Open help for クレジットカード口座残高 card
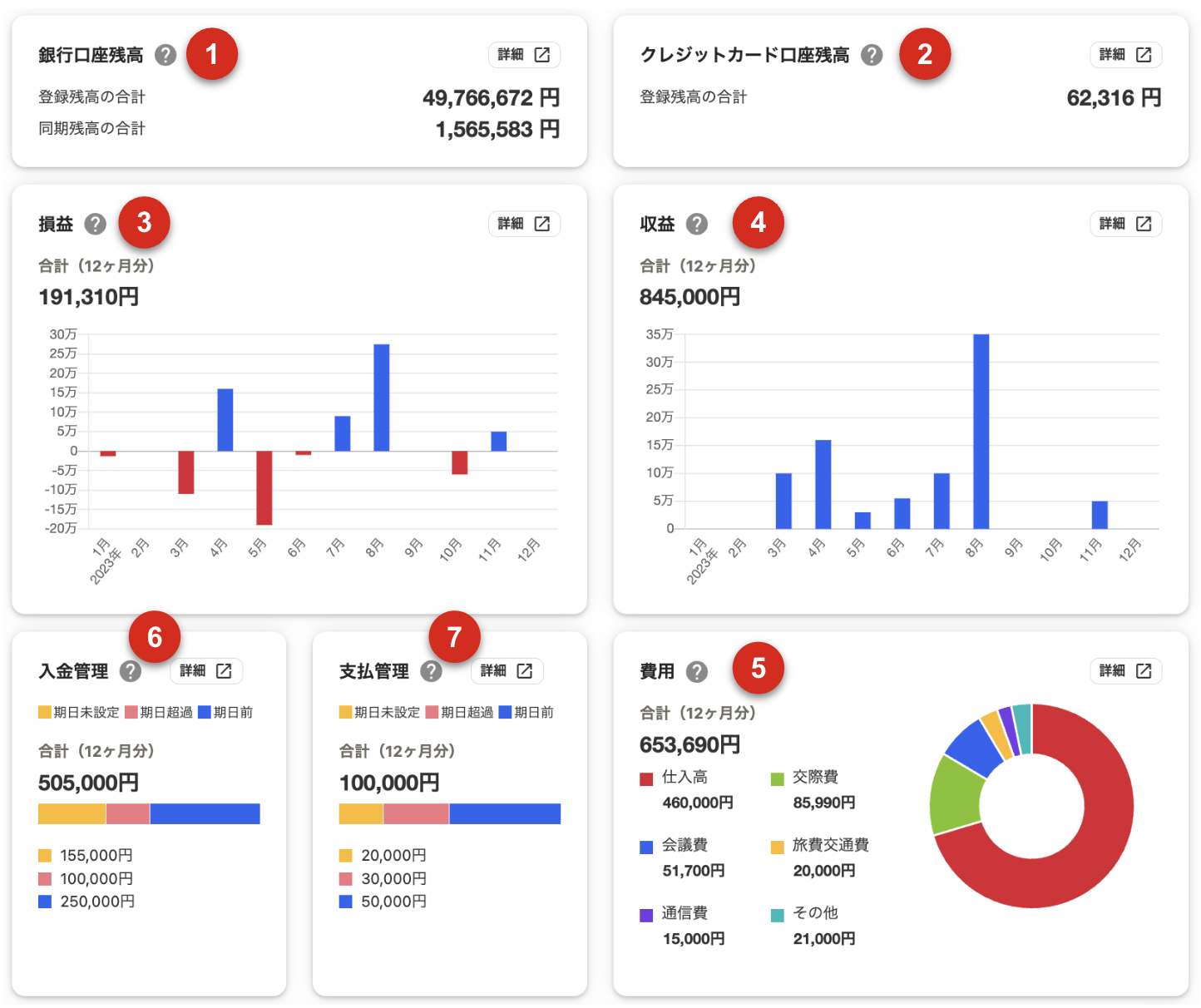1201x1008 pixels. coord(871,55)
